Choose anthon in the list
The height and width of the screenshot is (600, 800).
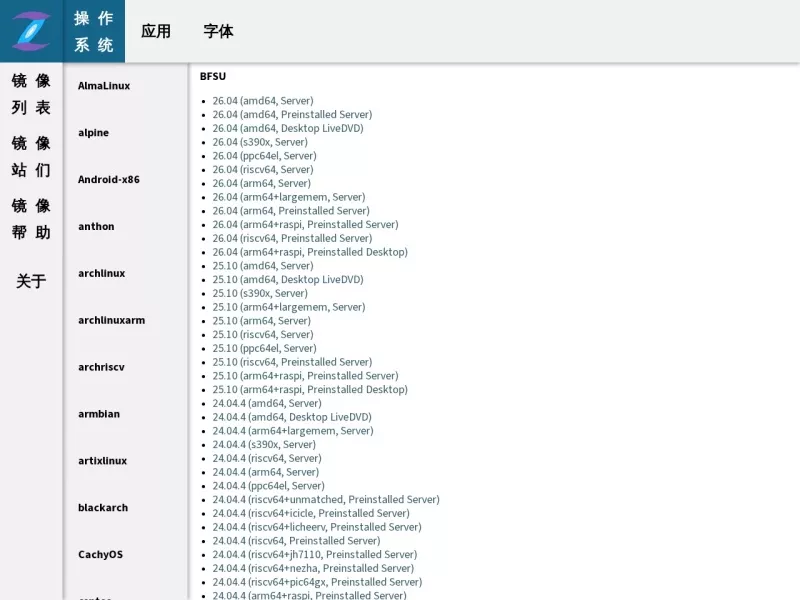[96, 227]
